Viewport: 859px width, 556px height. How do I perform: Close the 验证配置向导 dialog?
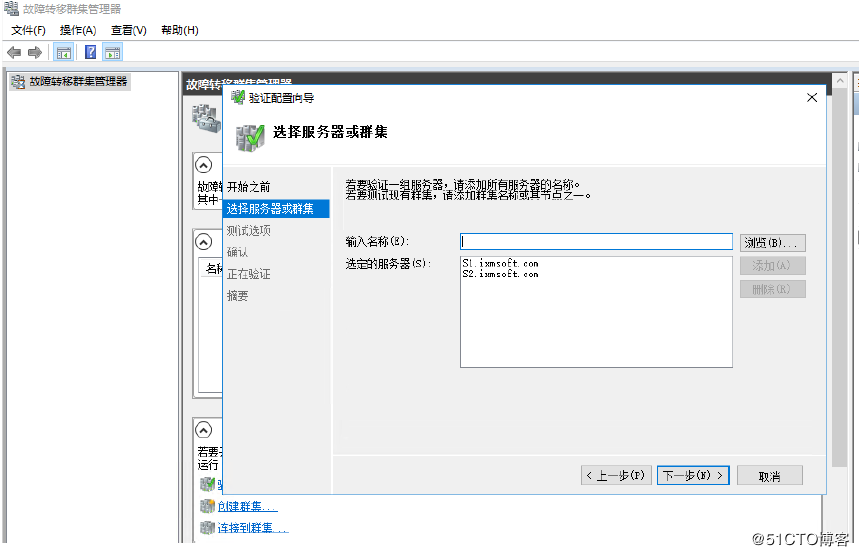(x=812, y=98)
